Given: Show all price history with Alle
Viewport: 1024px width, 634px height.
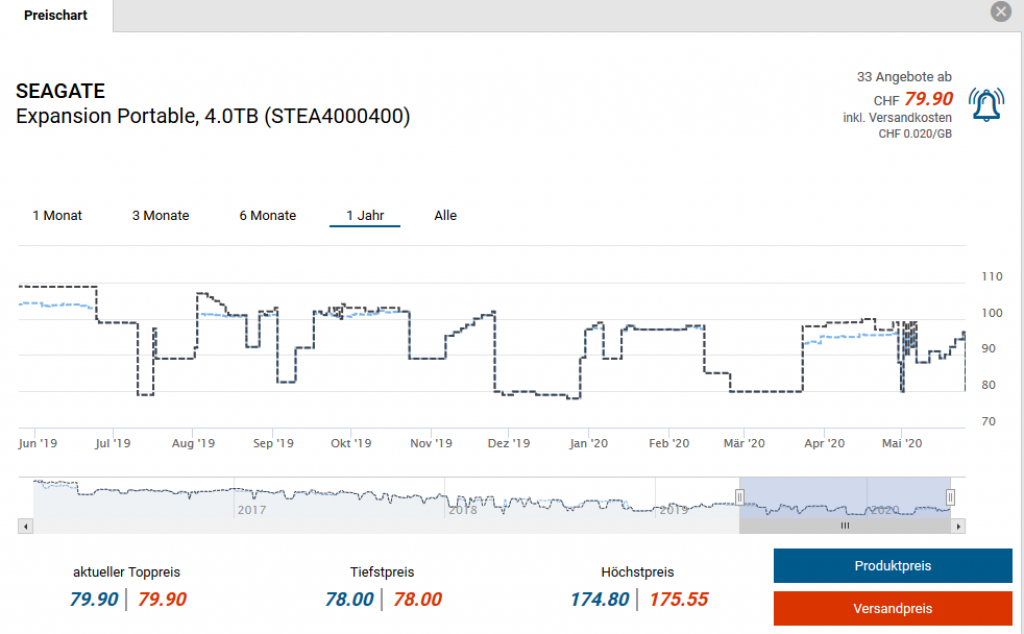Looking at the screenshot, I should pos(445,215).
